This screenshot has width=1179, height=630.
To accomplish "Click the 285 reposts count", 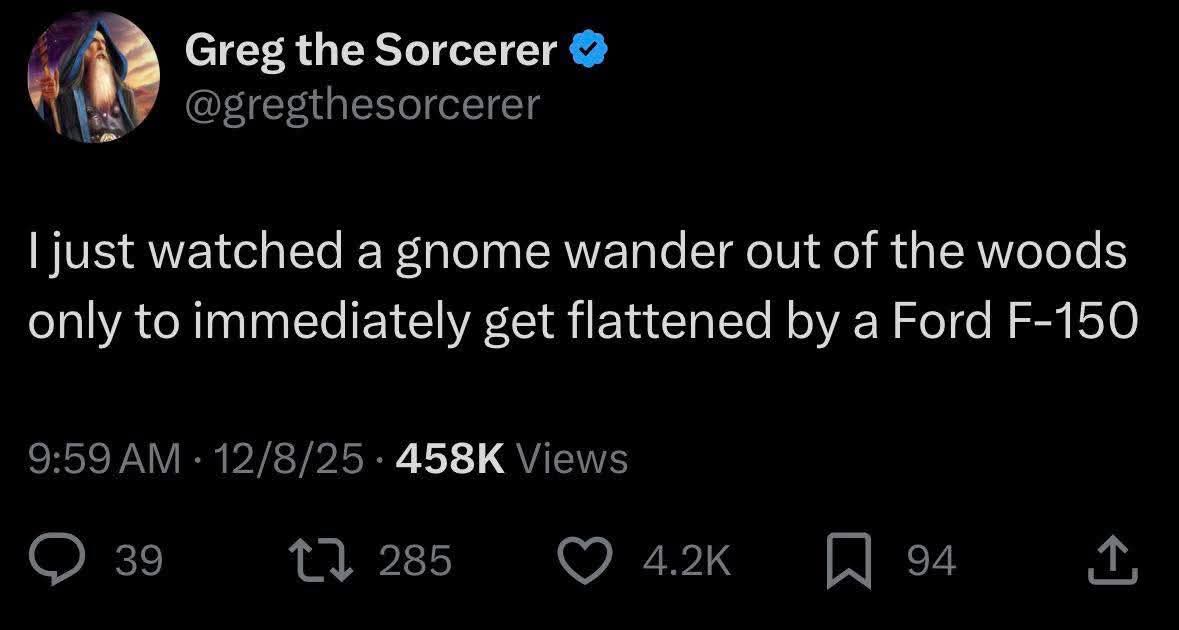I will tap(415, 562).
